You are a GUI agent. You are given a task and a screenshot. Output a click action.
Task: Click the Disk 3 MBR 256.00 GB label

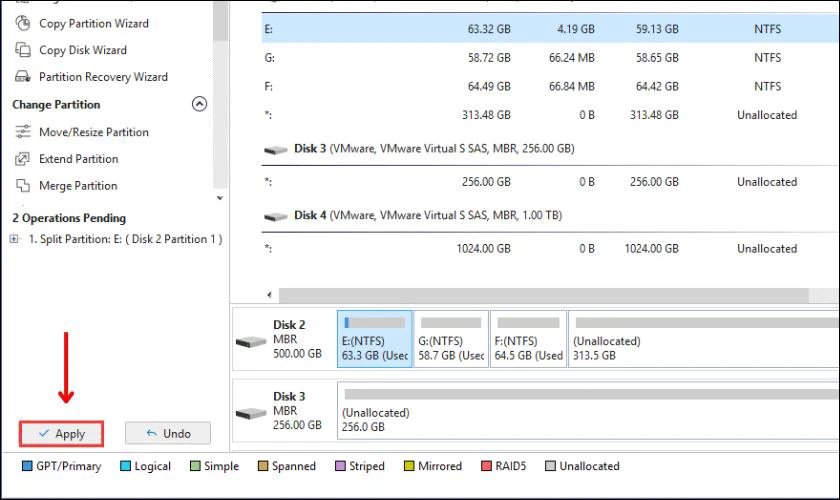[297, 411]
